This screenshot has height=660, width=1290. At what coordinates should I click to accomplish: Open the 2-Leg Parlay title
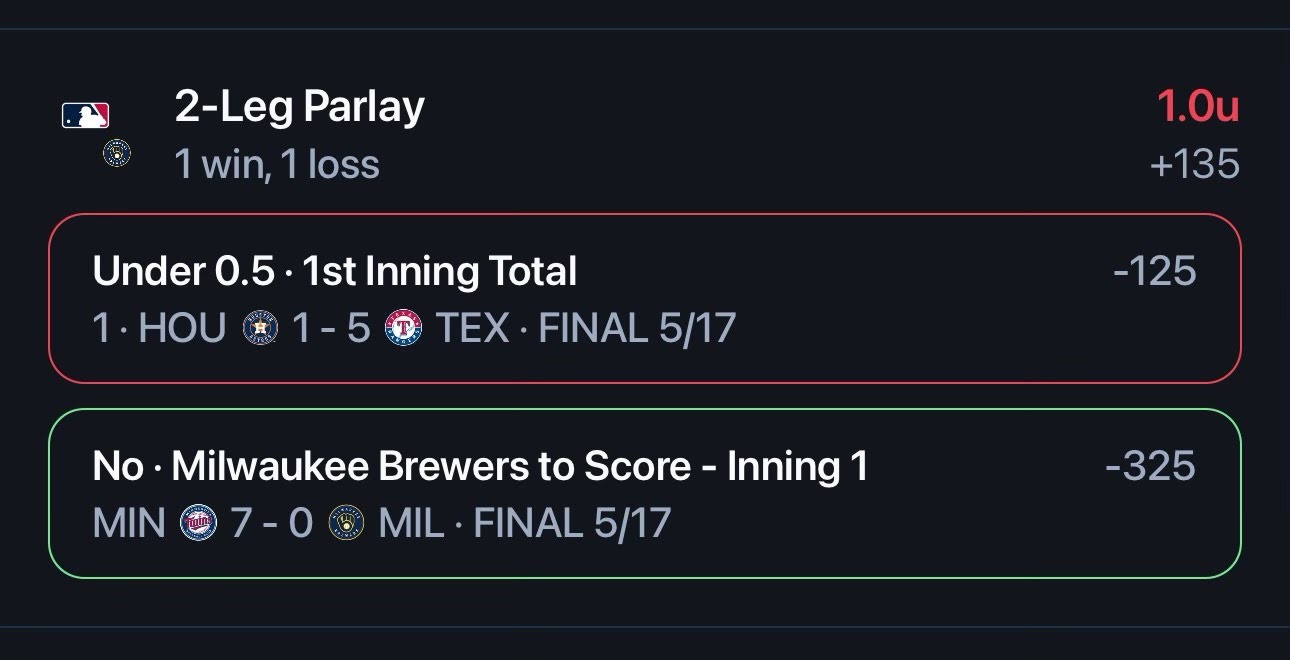pyautogui.click(x=300, y=106)
